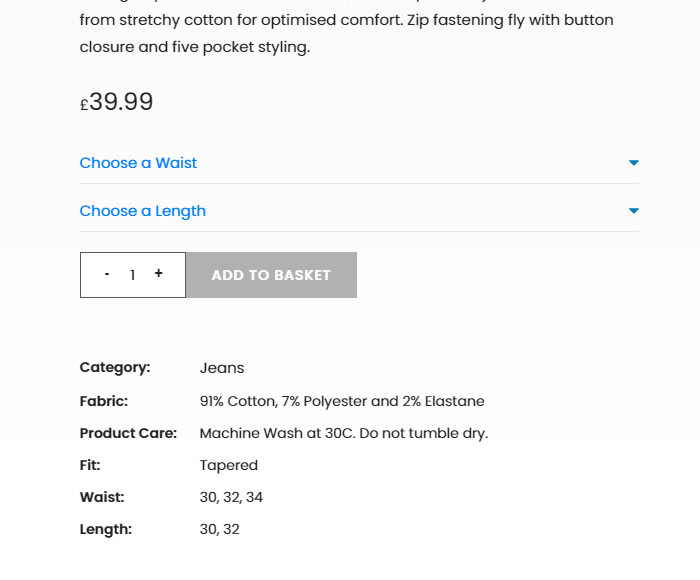Click the waist sizes 30, 32, 34
This screenshot has width=700, height=580.
click(x=231, y=497)
